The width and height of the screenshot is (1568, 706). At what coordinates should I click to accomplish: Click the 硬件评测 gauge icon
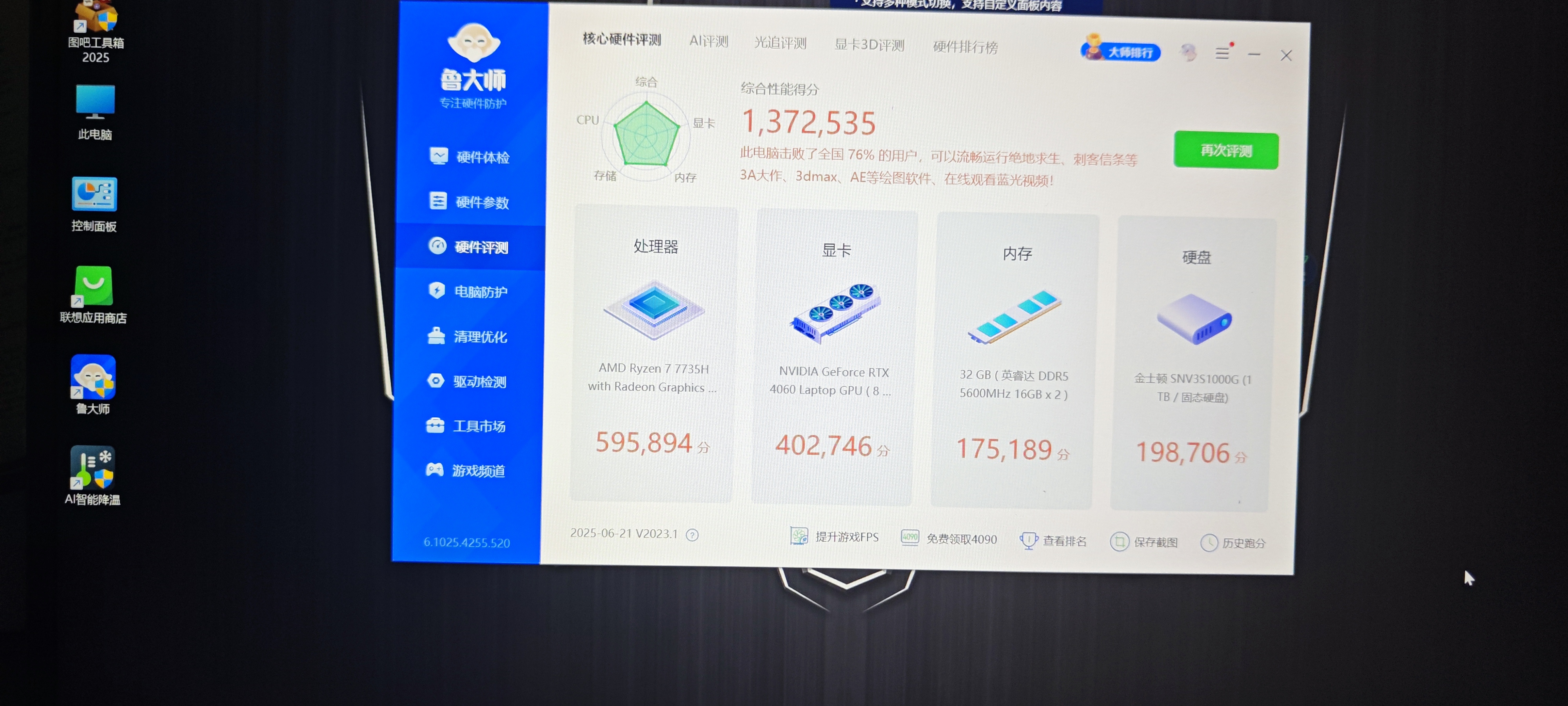pyautogui.click(x=437, y=246)
